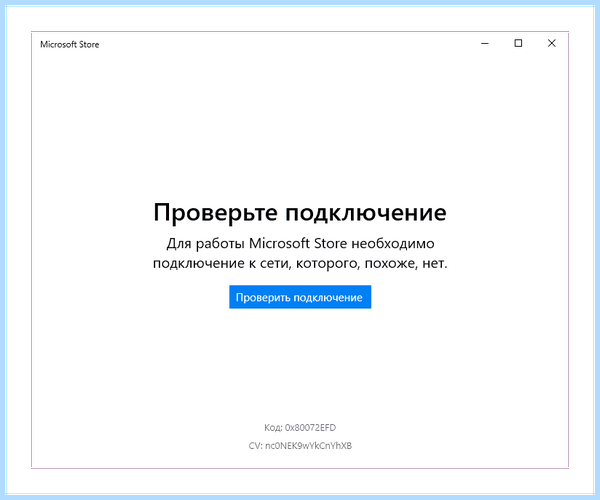The height and width of the screenshot is (500, 600).
Task: Click the "Microsoft Store" window title
Action: (70, 45)
